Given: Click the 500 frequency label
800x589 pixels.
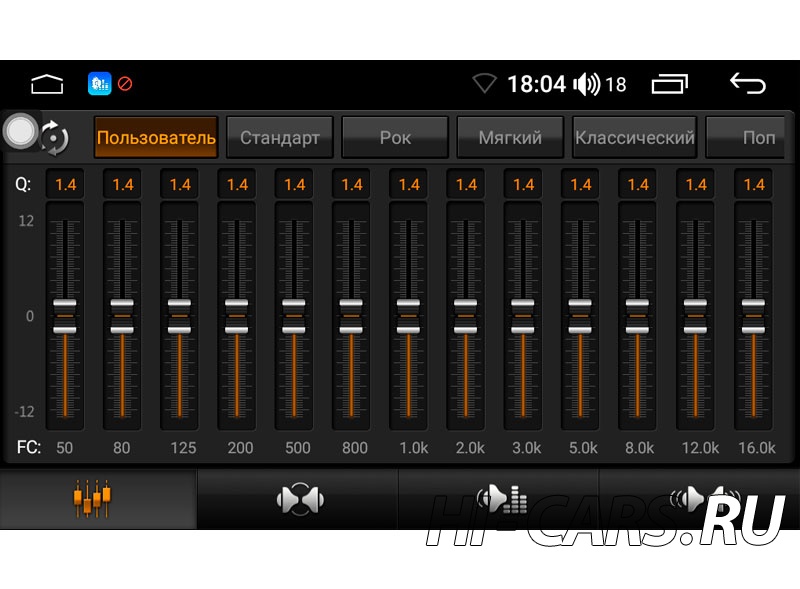Looking at the screenshot, I should 297,448.
